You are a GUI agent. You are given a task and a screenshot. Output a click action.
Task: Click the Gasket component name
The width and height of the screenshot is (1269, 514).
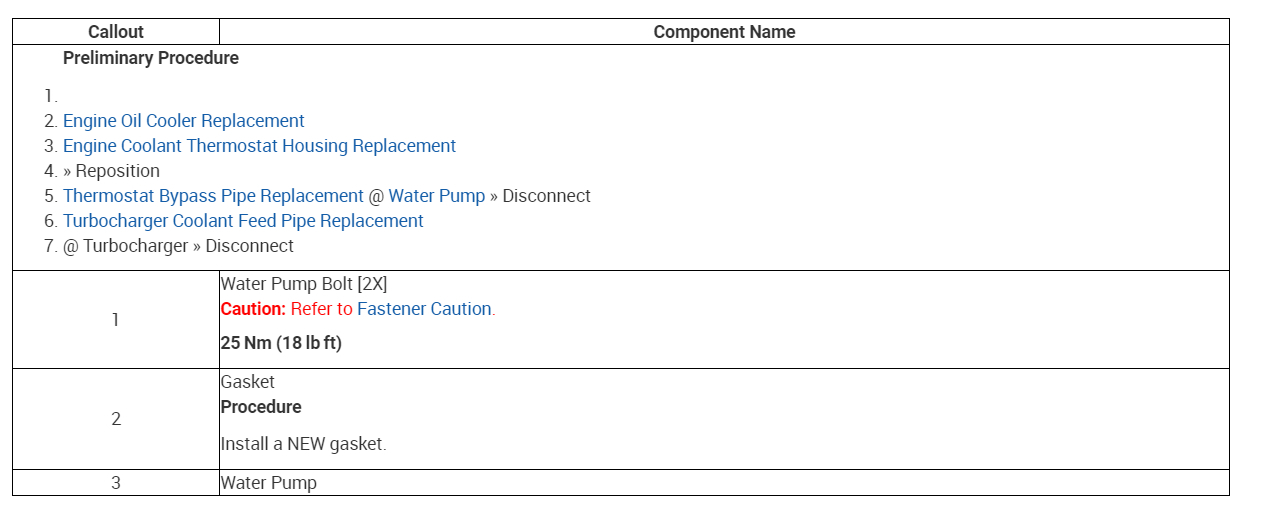(248, 382)
